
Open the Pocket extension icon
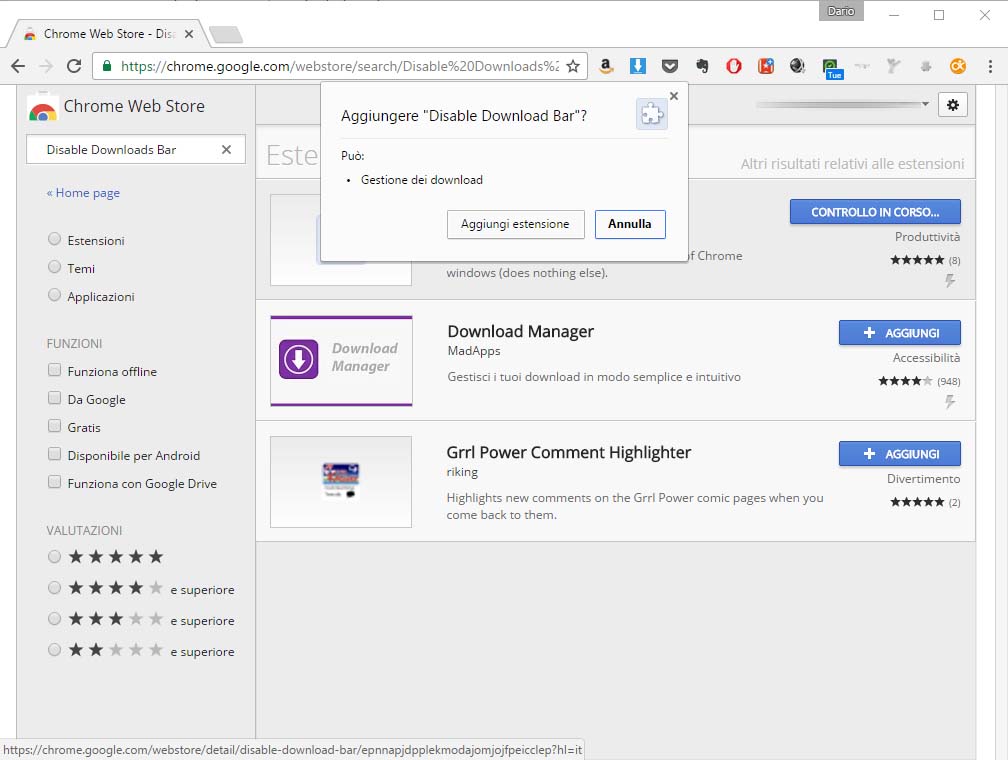(670, 67)
